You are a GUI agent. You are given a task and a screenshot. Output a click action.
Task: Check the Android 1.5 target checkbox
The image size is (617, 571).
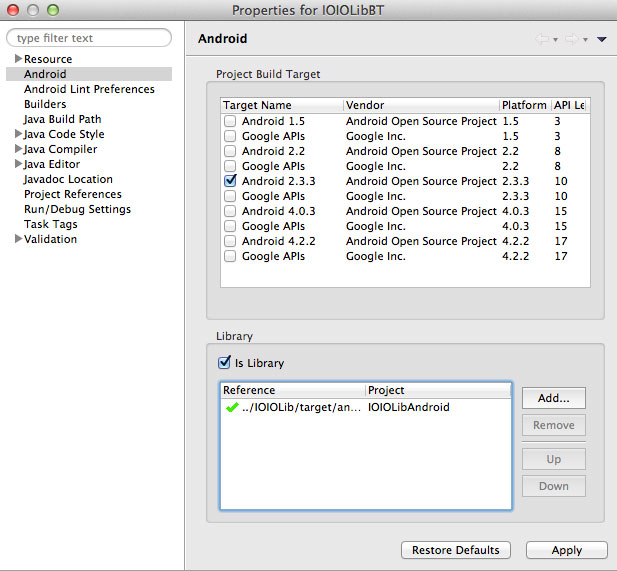[230, 121]
